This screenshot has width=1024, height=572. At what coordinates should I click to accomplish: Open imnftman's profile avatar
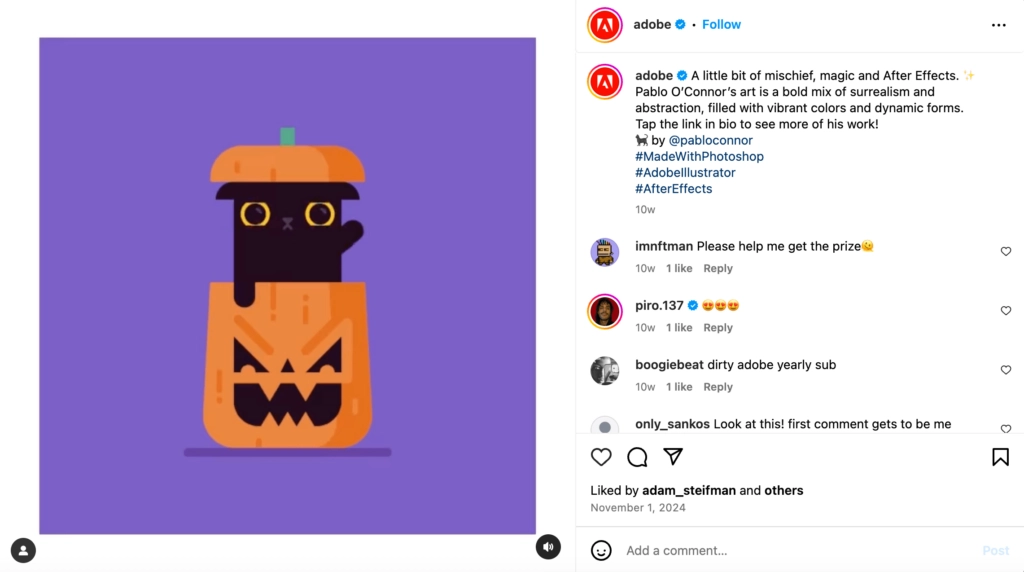pos(605,252)
